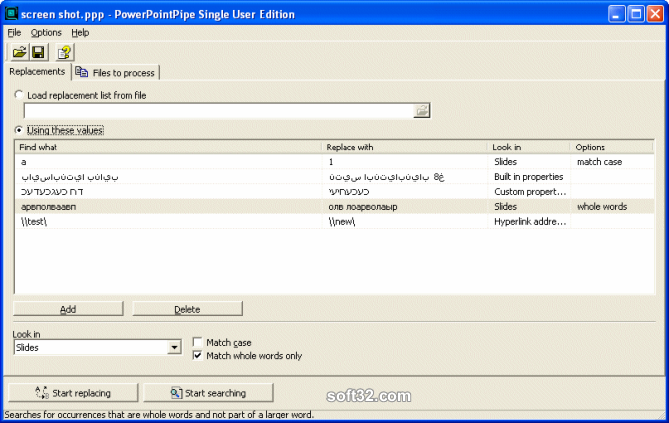Close the PowerPointPipe window
Image resolution: width=669 pixels, height=423 pixels.
655,14
